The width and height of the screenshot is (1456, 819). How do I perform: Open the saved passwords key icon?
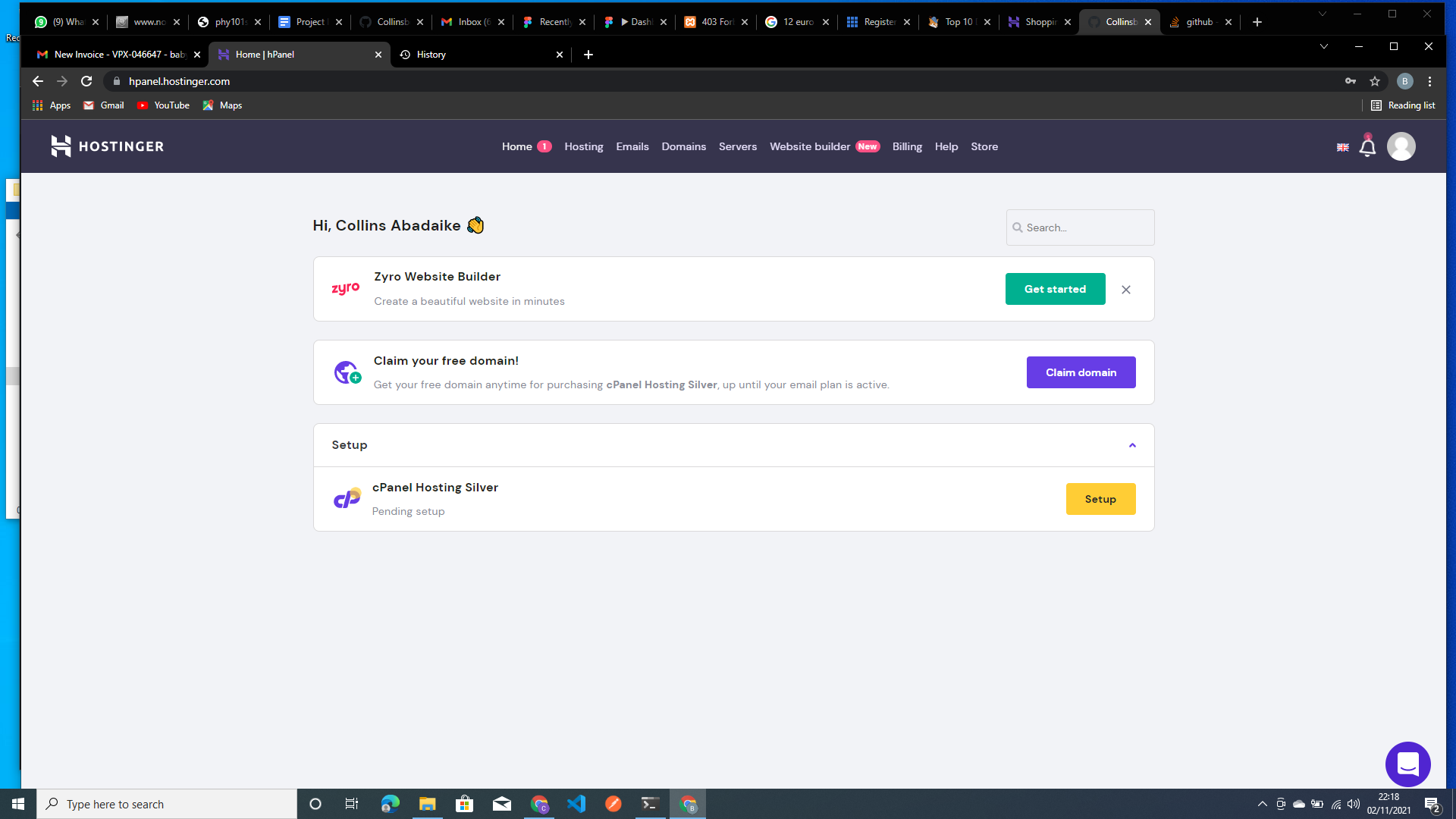click(1350, 81)
